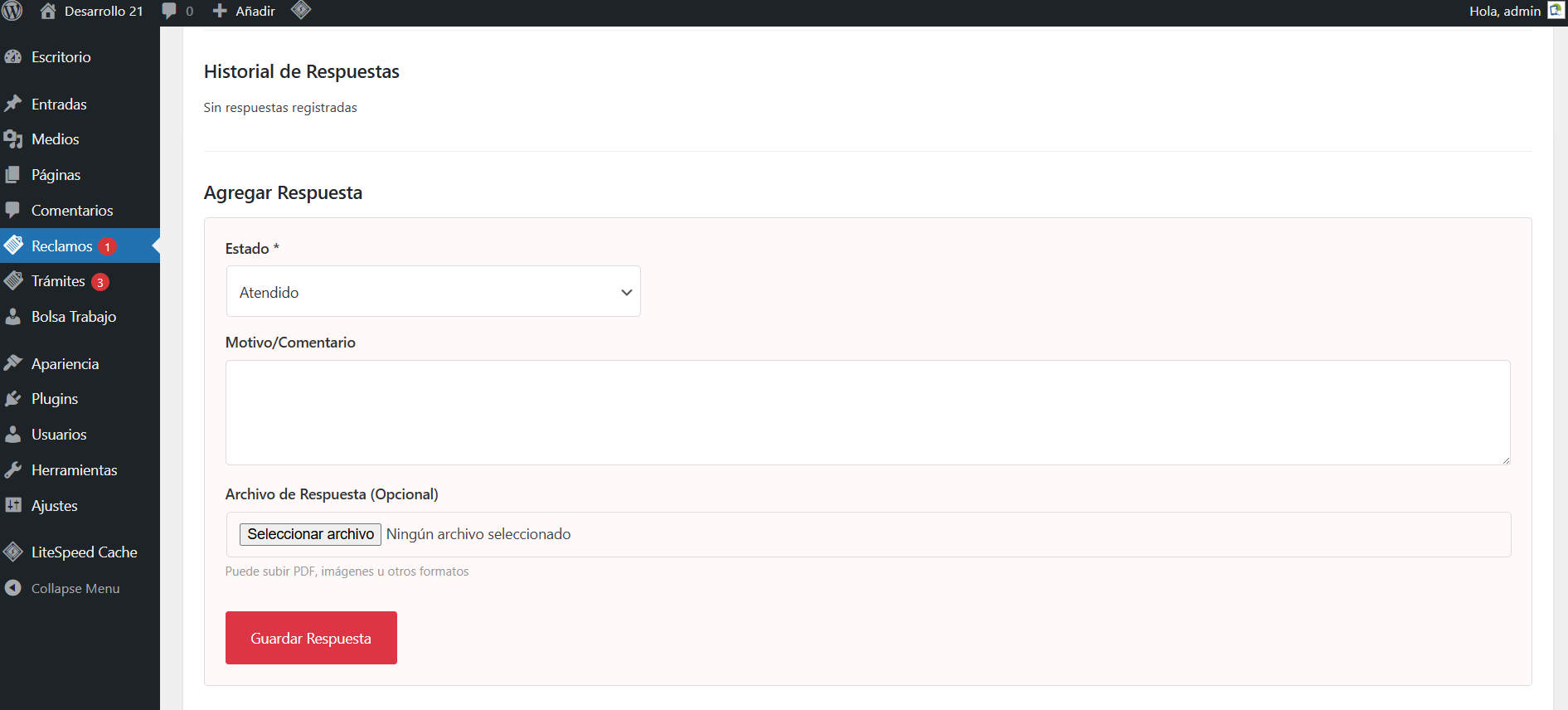Open the Añadir new content menu
The width and height of the screenshot is (1568, 710).
[x=245, y=11]
